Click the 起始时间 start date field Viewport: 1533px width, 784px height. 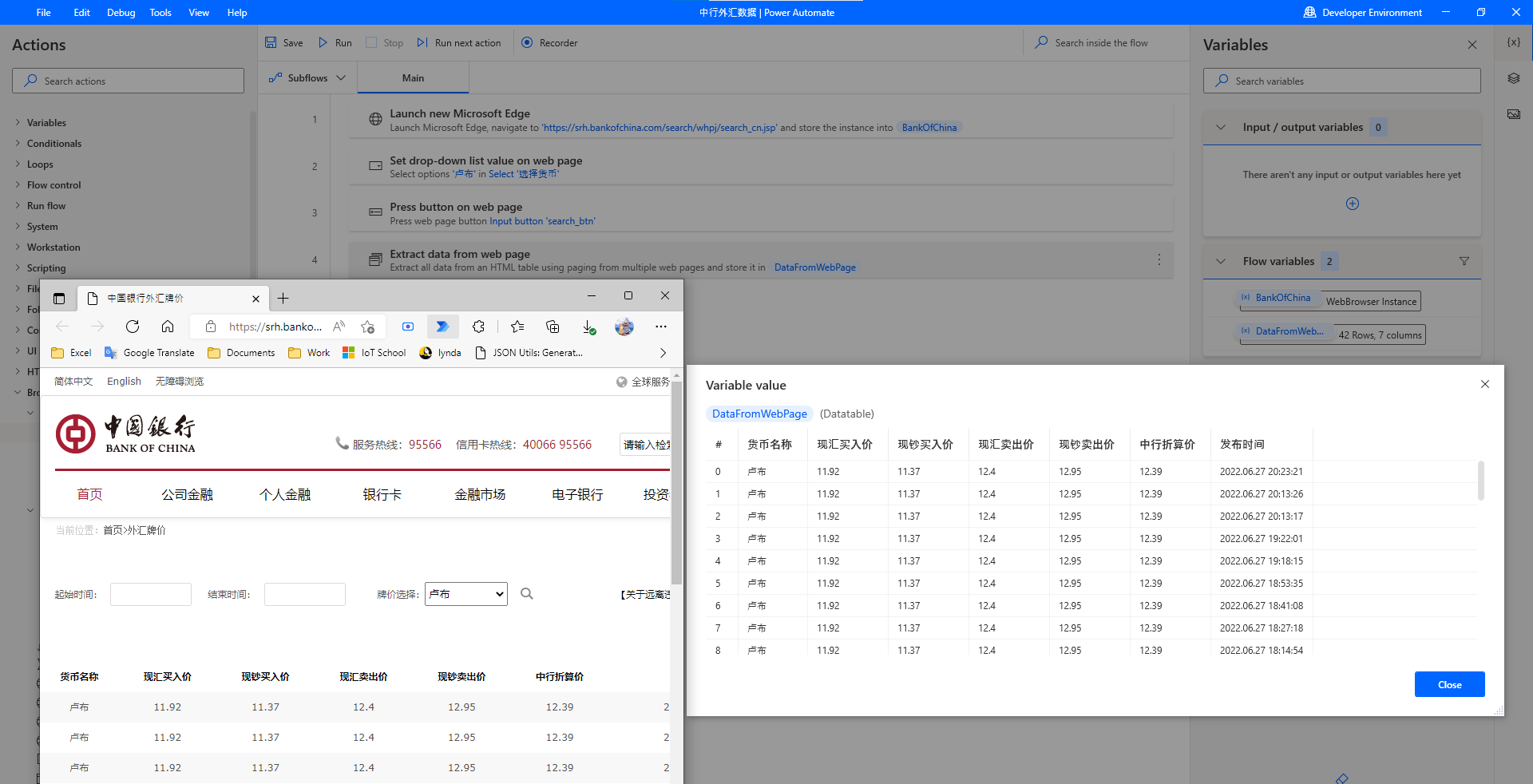pyautogui.click(x=151, y=594)
